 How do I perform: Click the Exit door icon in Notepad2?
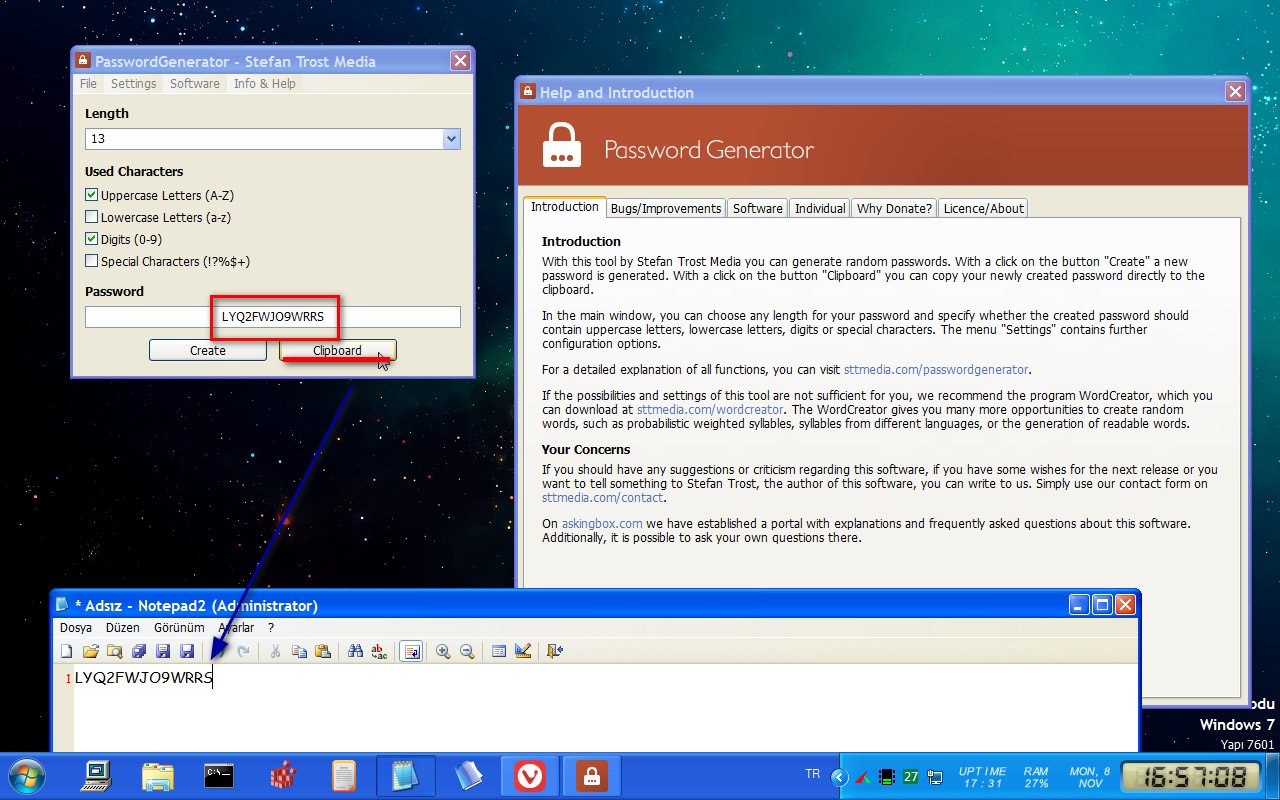[x=555, y=651]
